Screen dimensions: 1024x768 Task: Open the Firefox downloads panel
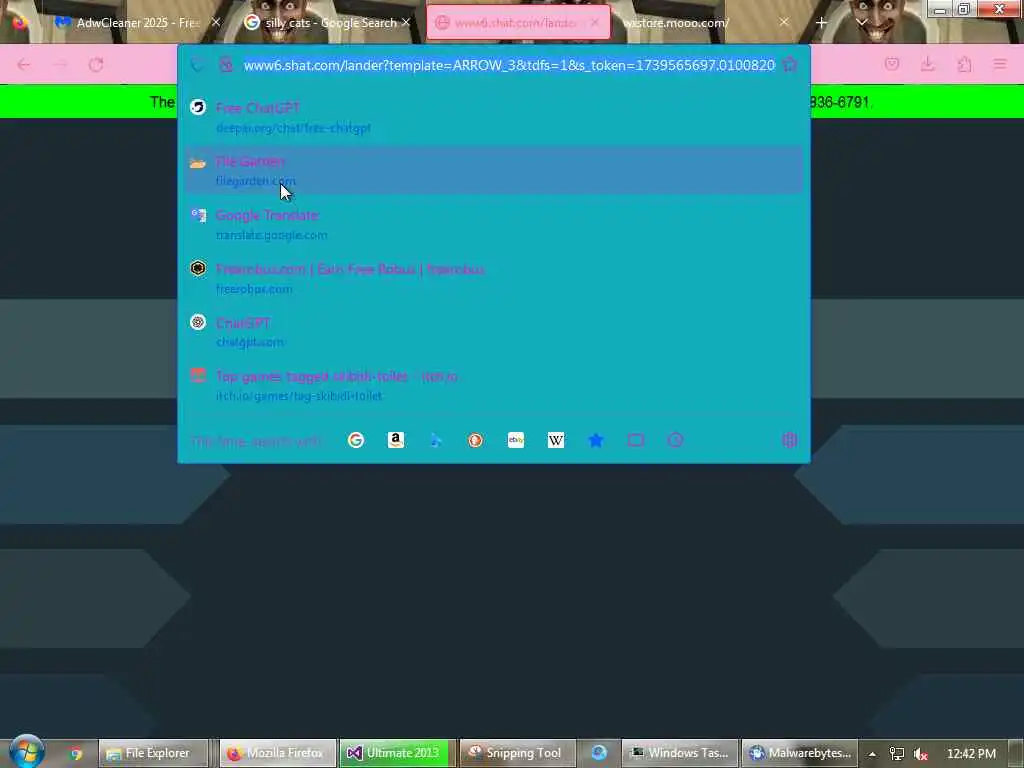point(927,64)
